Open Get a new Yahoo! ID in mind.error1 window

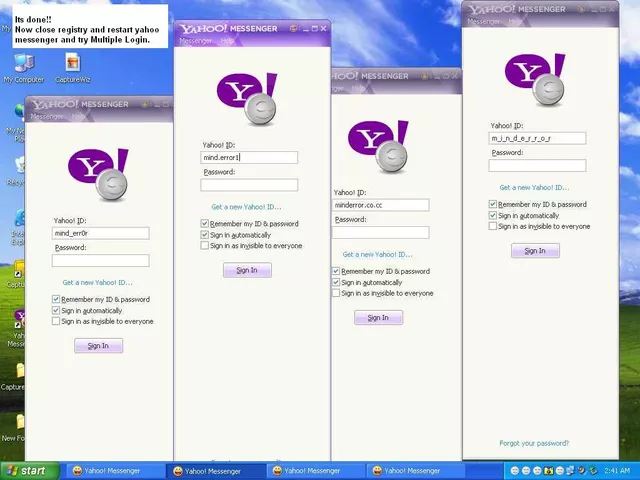coord(246,207)
